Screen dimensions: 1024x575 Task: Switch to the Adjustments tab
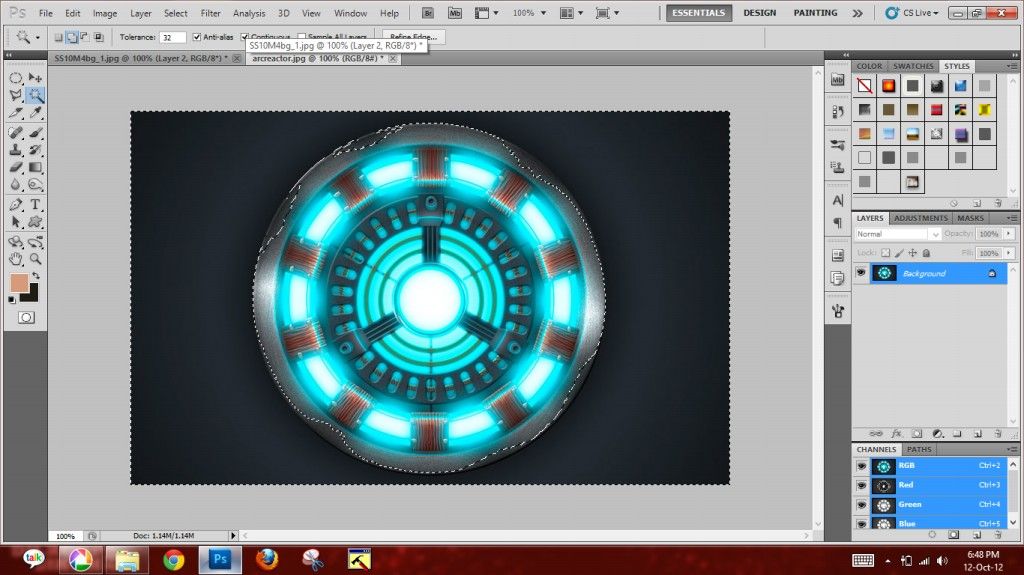click(920, 218)
